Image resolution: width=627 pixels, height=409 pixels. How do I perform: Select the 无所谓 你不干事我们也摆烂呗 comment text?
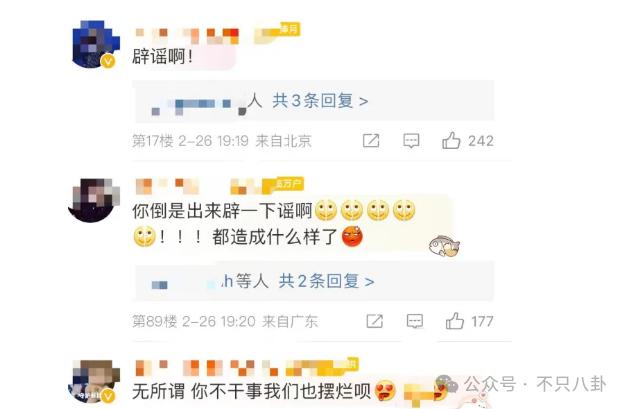tap(252, 391)
